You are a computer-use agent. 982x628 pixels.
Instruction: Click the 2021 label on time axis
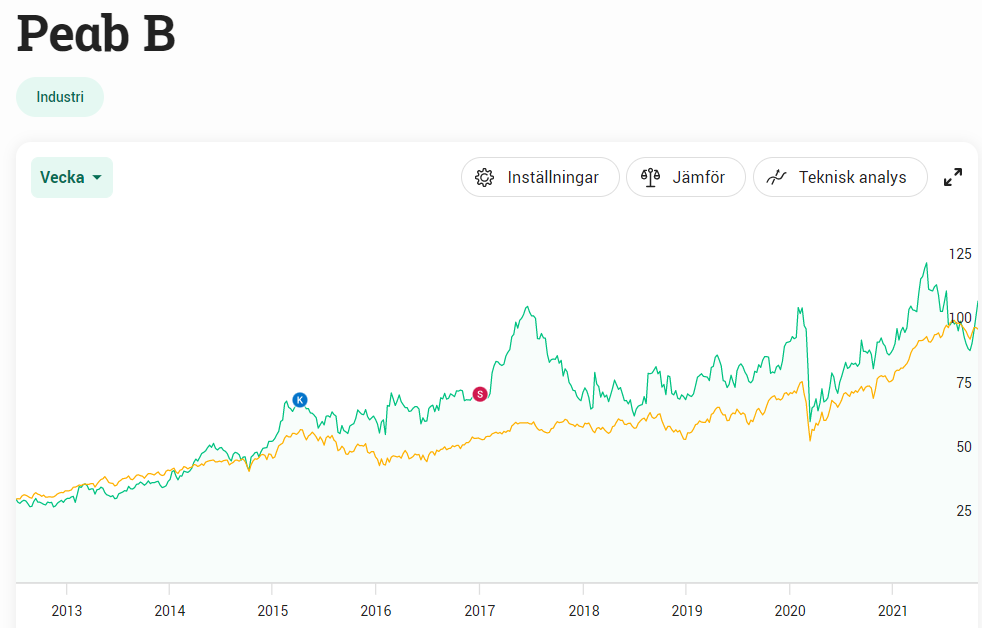892,611
